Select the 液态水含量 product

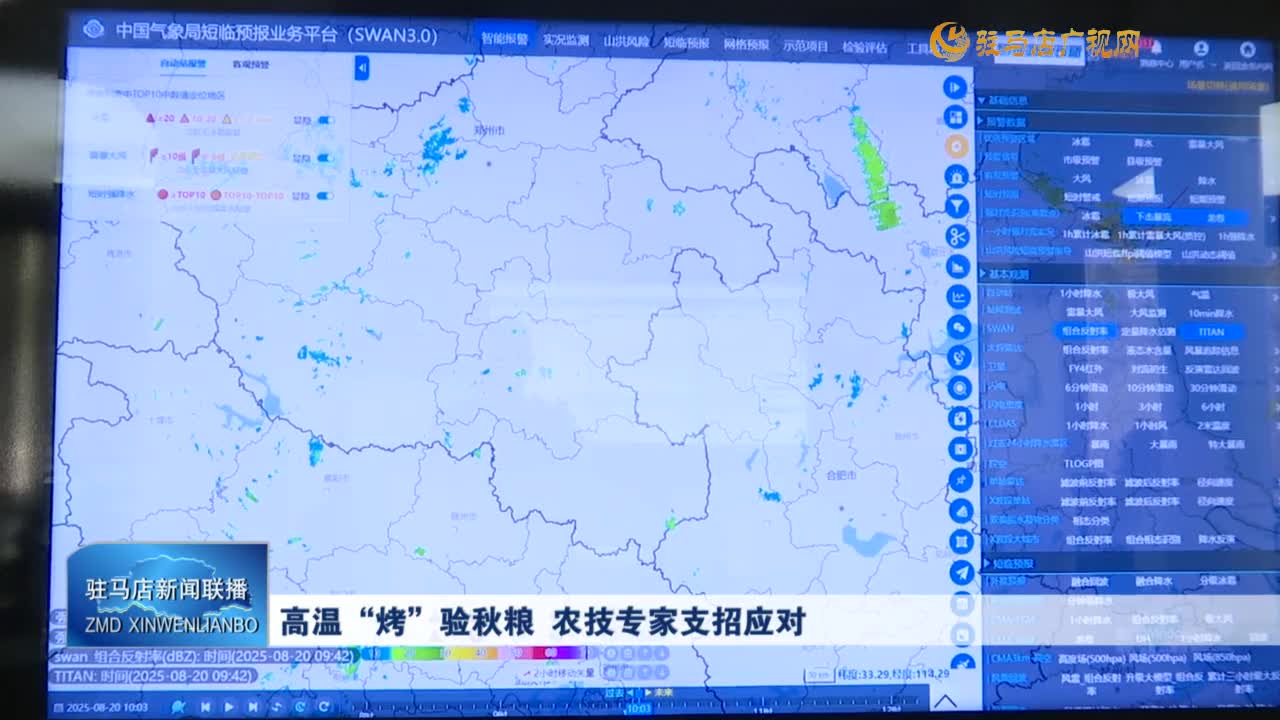[x=1149, y=351]
